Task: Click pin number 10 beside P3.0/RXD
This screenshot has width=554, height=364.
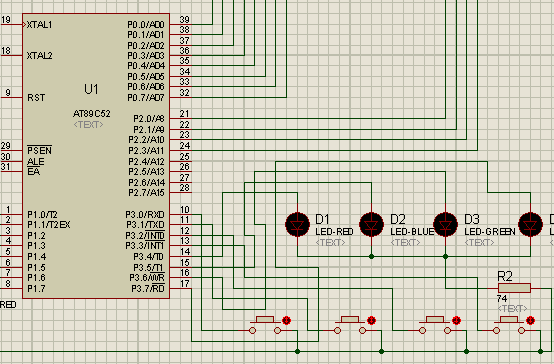Action: point(184,210)
